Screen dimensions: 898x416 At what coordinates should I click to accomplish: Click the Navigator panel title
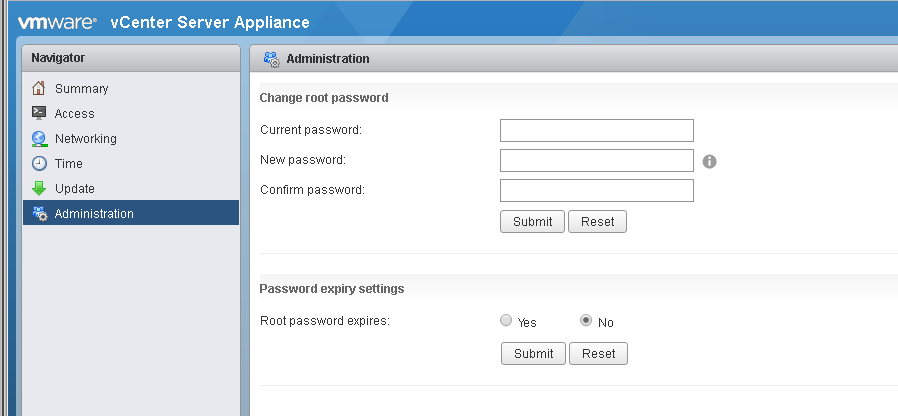tap(58, 58)
